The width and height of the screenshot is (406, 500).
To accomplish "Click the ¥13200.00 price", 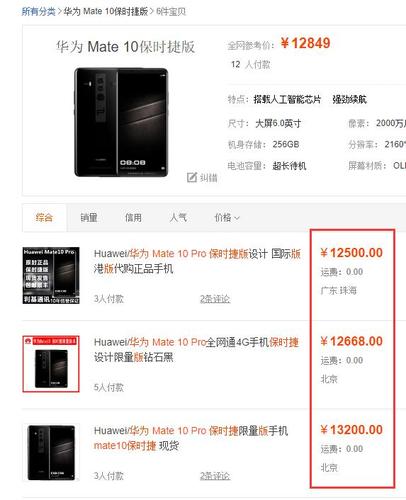I will click(x=352, y=430).
